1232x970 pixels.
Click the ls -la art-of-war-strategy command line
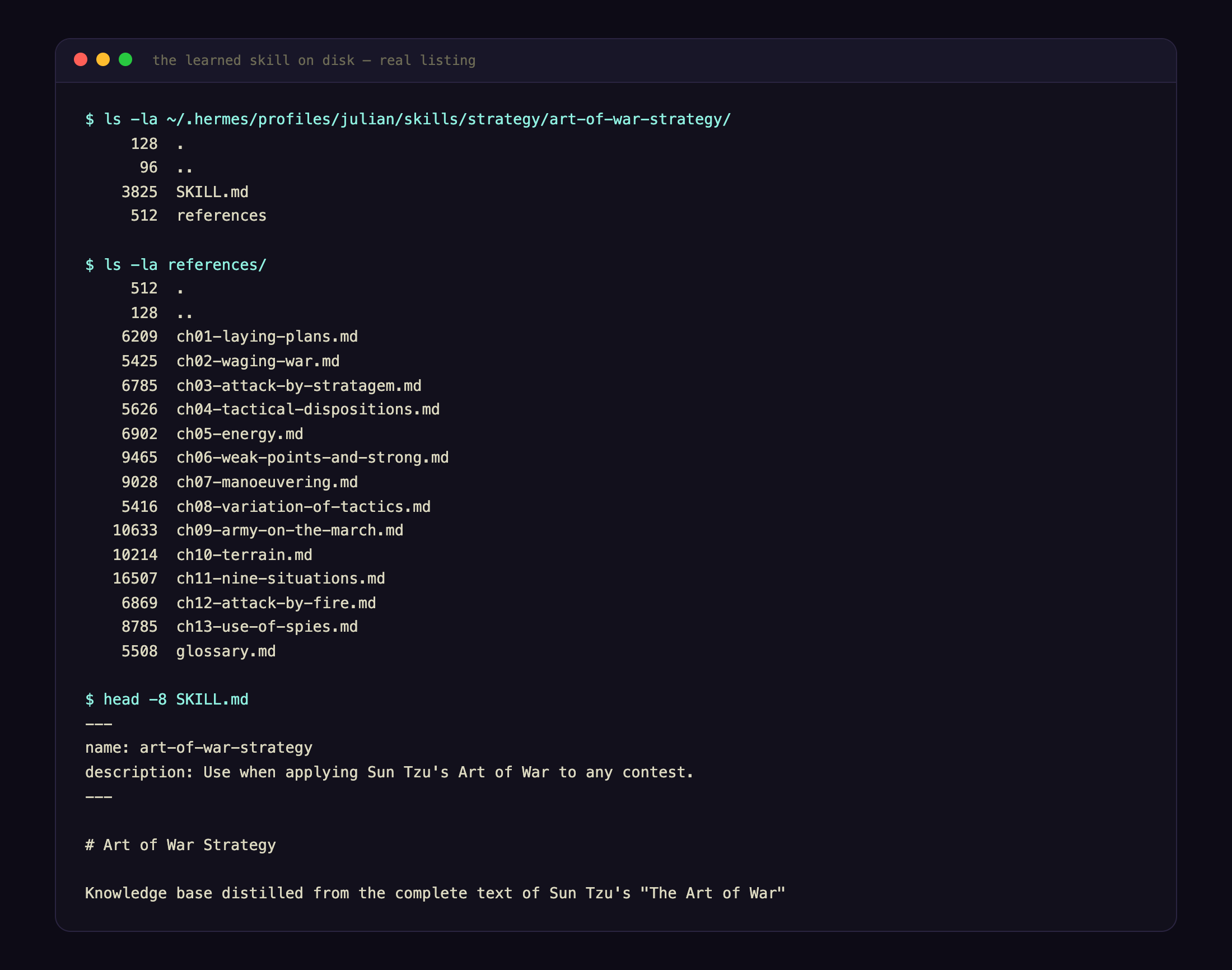point(408,119)
